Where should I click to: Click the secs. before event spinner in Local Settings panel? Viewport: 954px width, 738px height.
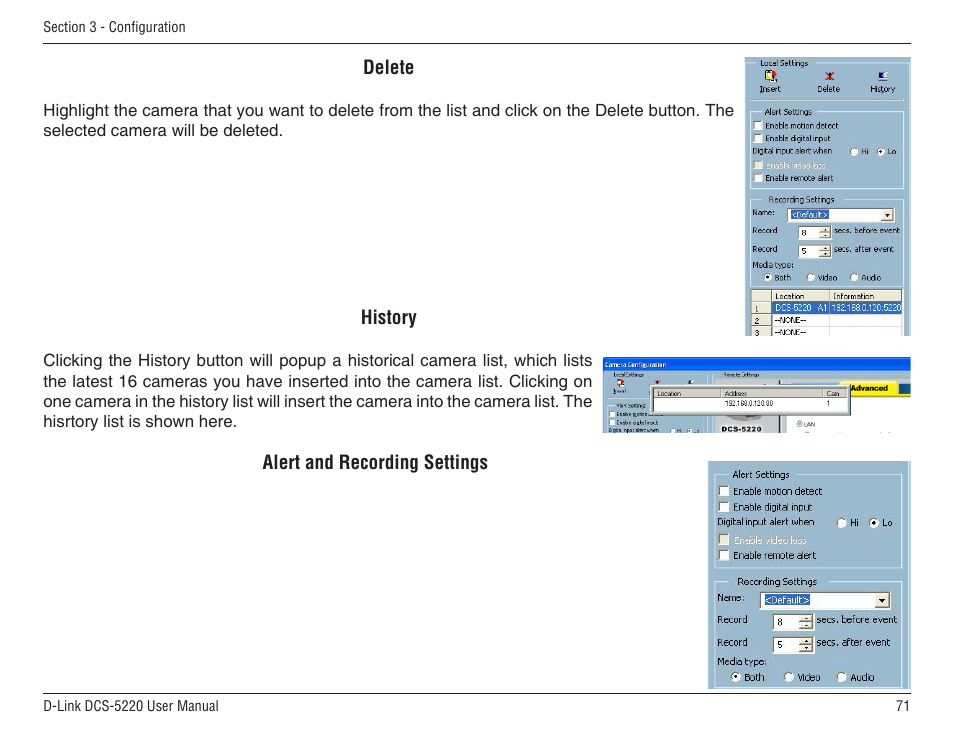coord(824,232)
